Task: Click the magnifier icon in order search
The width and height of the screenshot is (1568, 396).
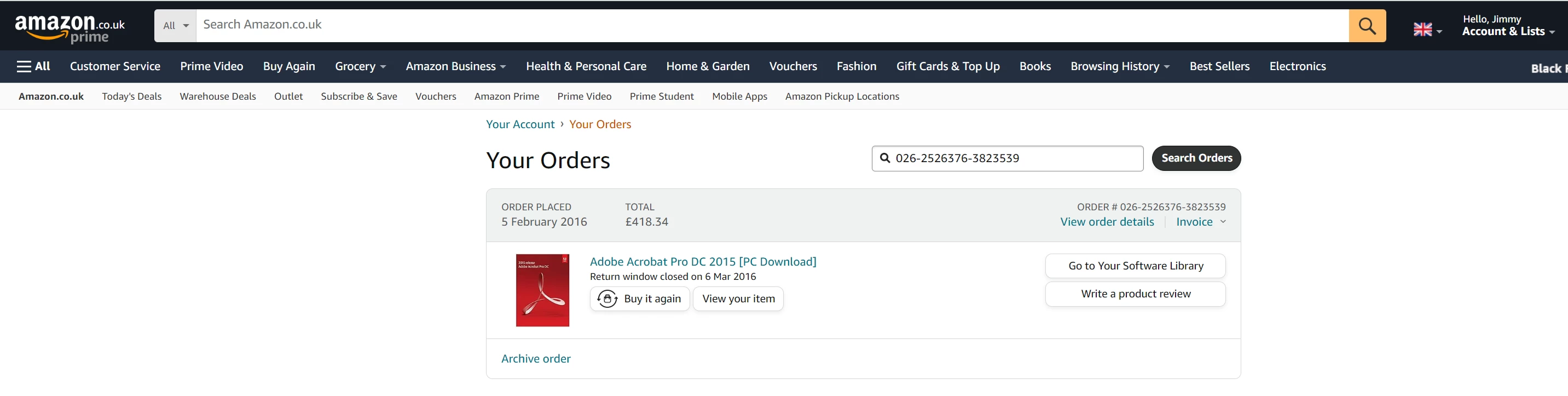Action: tap(886, 158)
